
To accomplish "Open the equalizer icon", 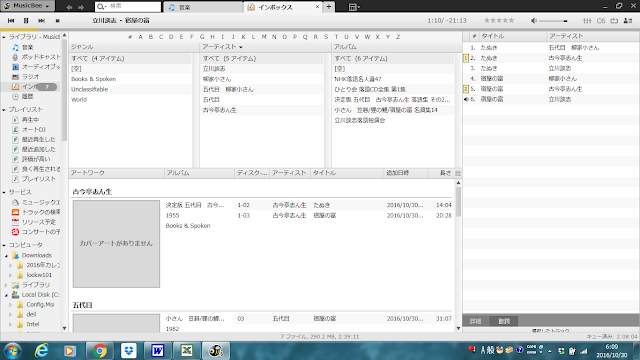I will (587, 20).
